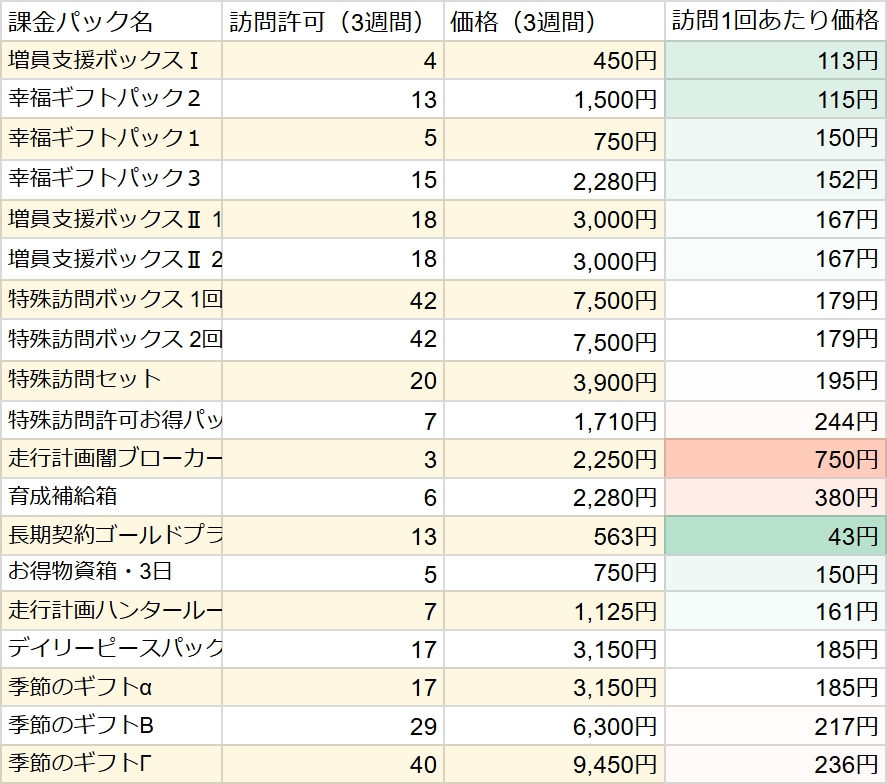887x784 pixels.
Task: Click the 価格（3週間） header cell
Action: (554, 21)
